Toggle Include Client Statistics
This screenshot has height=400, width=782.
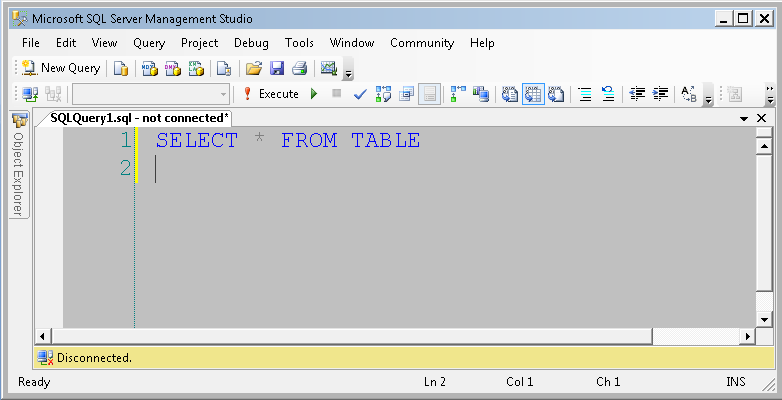pos(481,94)
